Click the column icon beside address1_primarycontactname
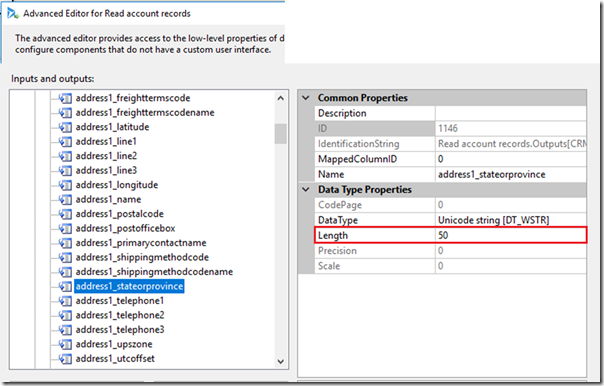 pos(65,243)
